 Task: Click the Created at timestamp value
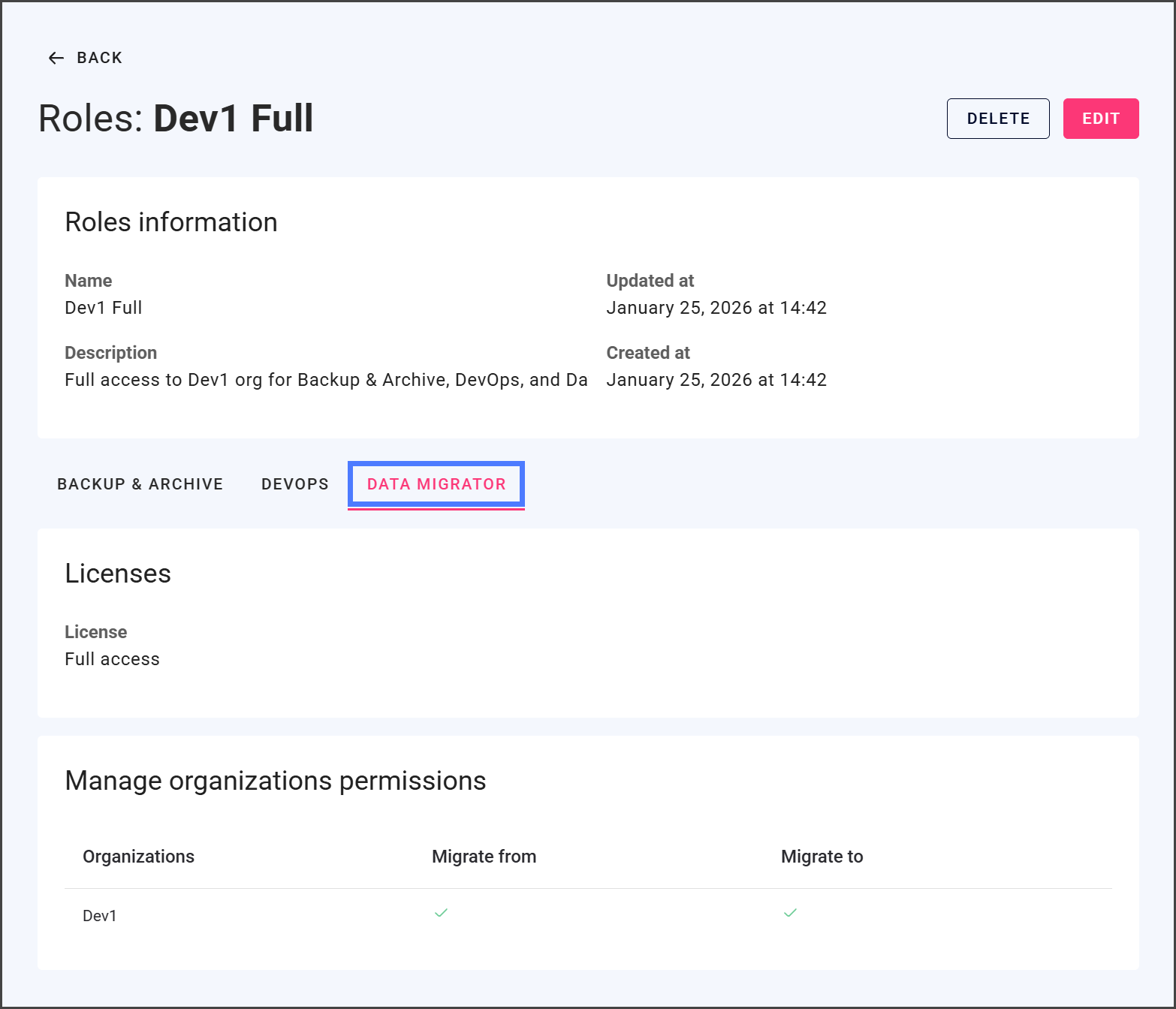(x=716, y=380)
